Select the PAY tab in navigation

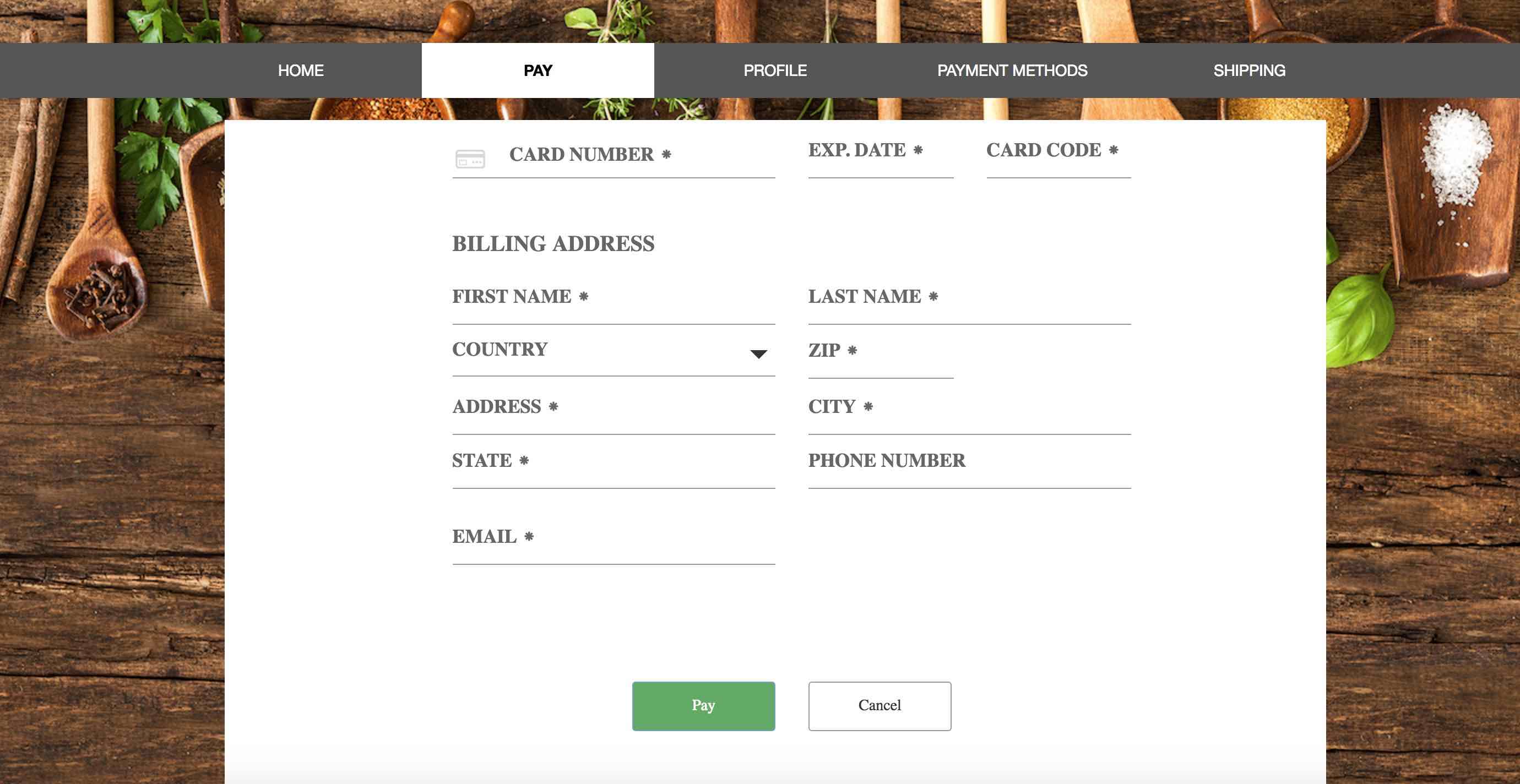coord(537,70)
